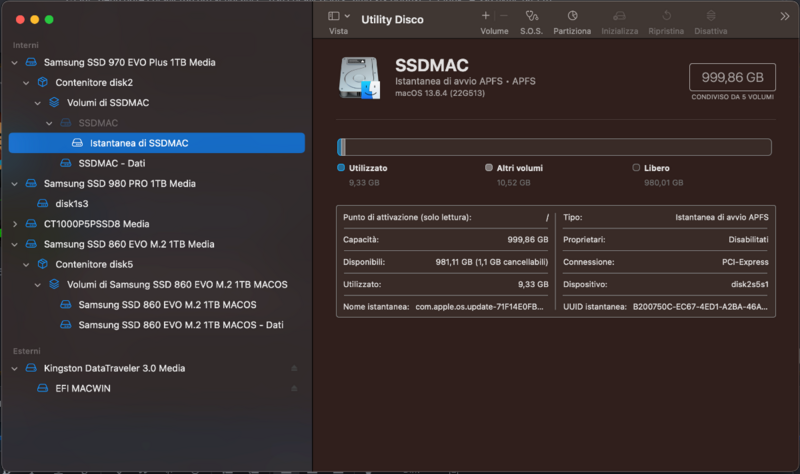Select disk1s3 volume
The height and width of the screenshot is (474, 800).
click(72, 204)
